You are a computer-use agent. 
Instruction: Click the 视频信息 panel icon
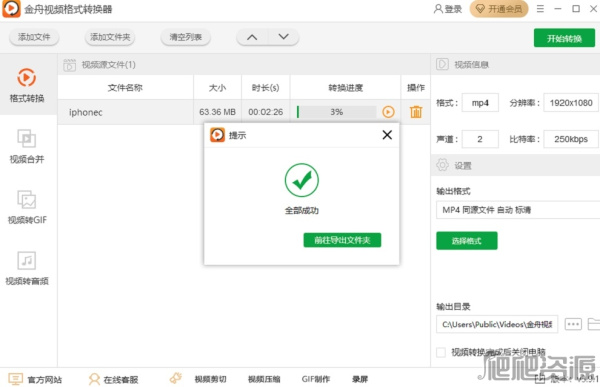442,64
